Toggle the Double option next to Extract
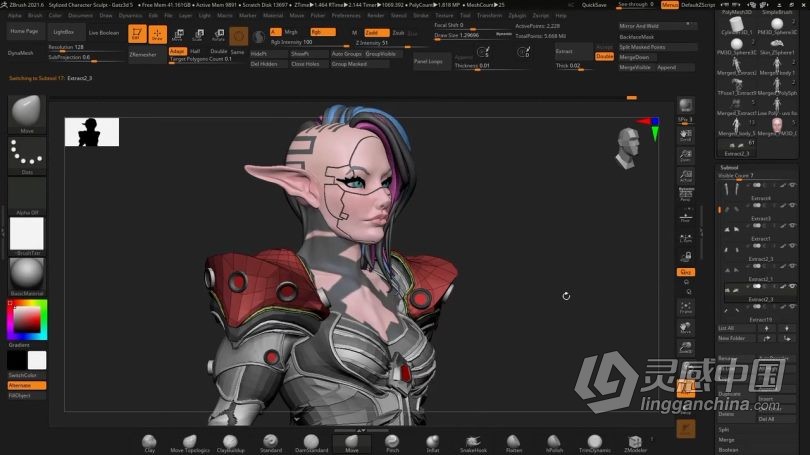Viewport: 810px width, 455px height. coord(604,56)
